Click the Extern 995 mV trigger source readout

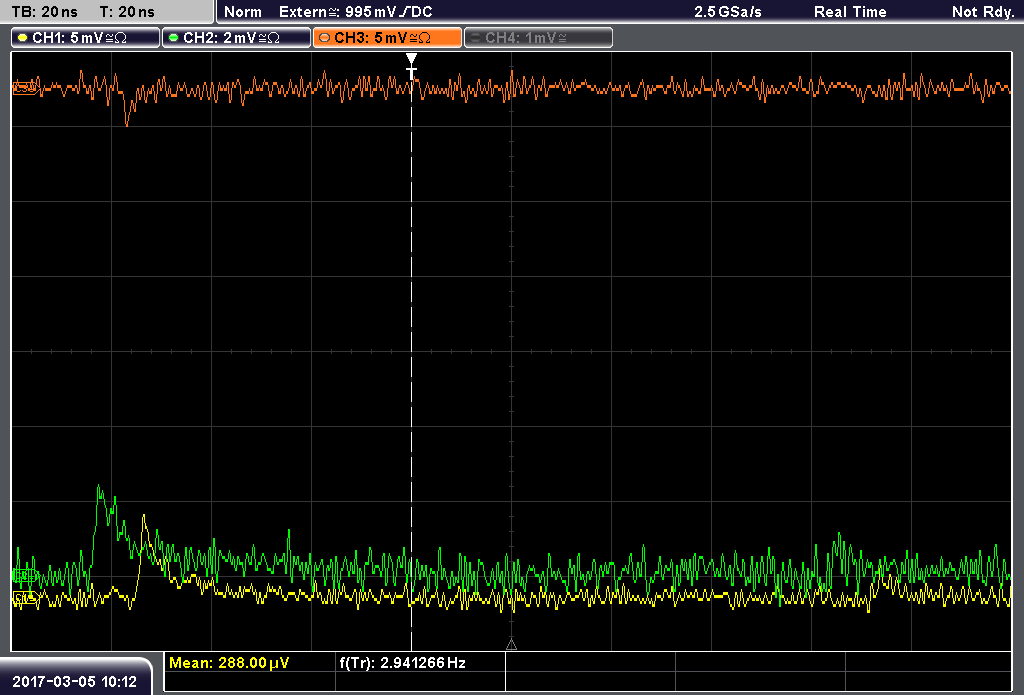tap(355, 12)
